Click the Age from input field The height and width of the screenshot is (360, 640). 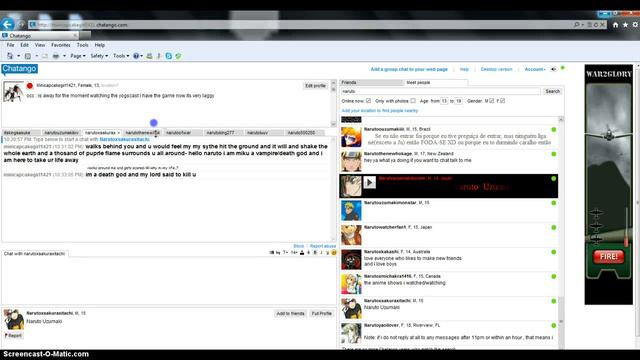444,101
